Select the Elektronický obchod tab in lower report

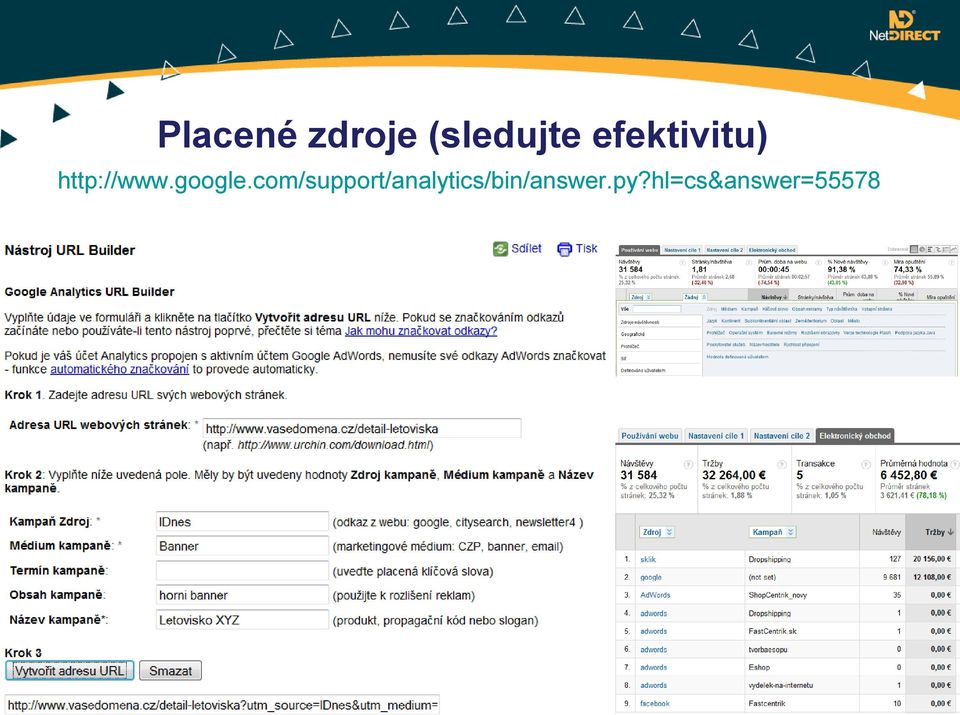click(x=855, y=436)
